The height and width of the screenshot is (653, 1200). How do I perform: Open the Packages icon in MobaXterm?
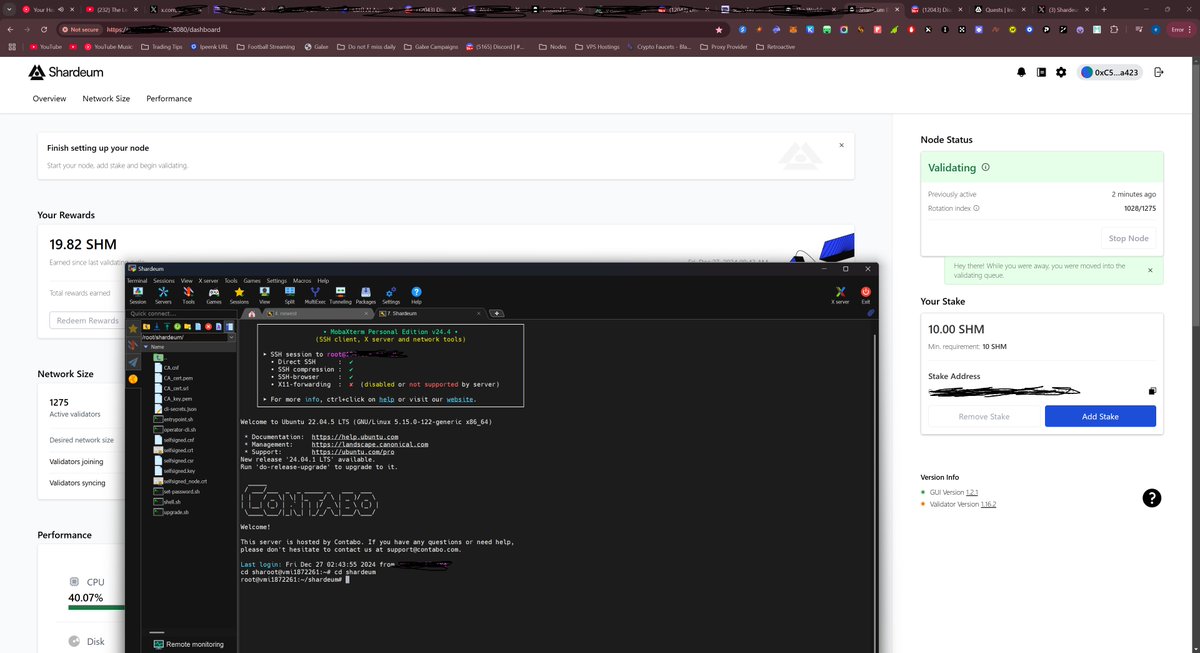[x=366, y=294]
